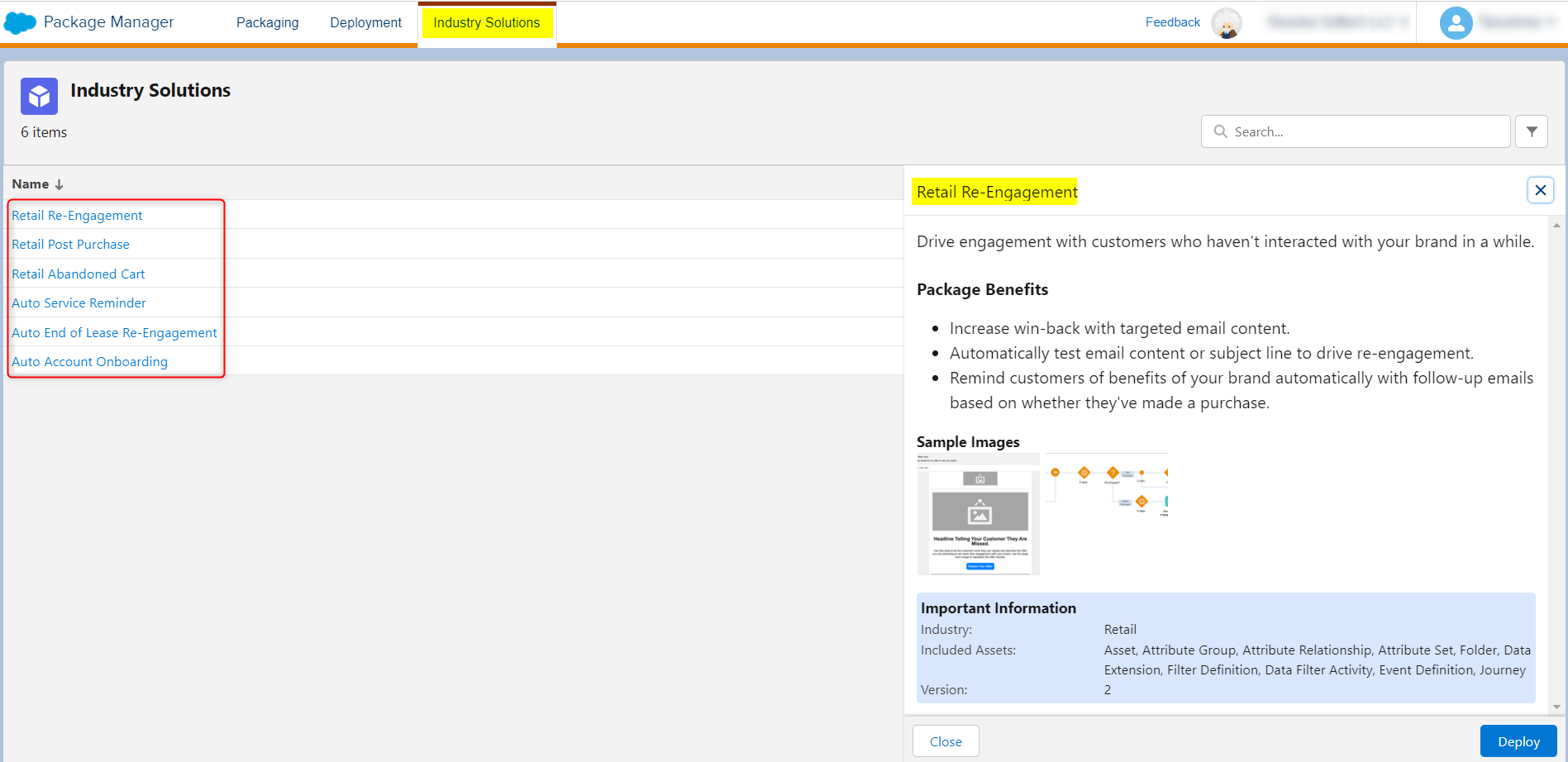The height and width of the screenshot is (762, 1568).
Task: Close the Retail Re-Engagement detail panel with X
Action: [1541, 190]
